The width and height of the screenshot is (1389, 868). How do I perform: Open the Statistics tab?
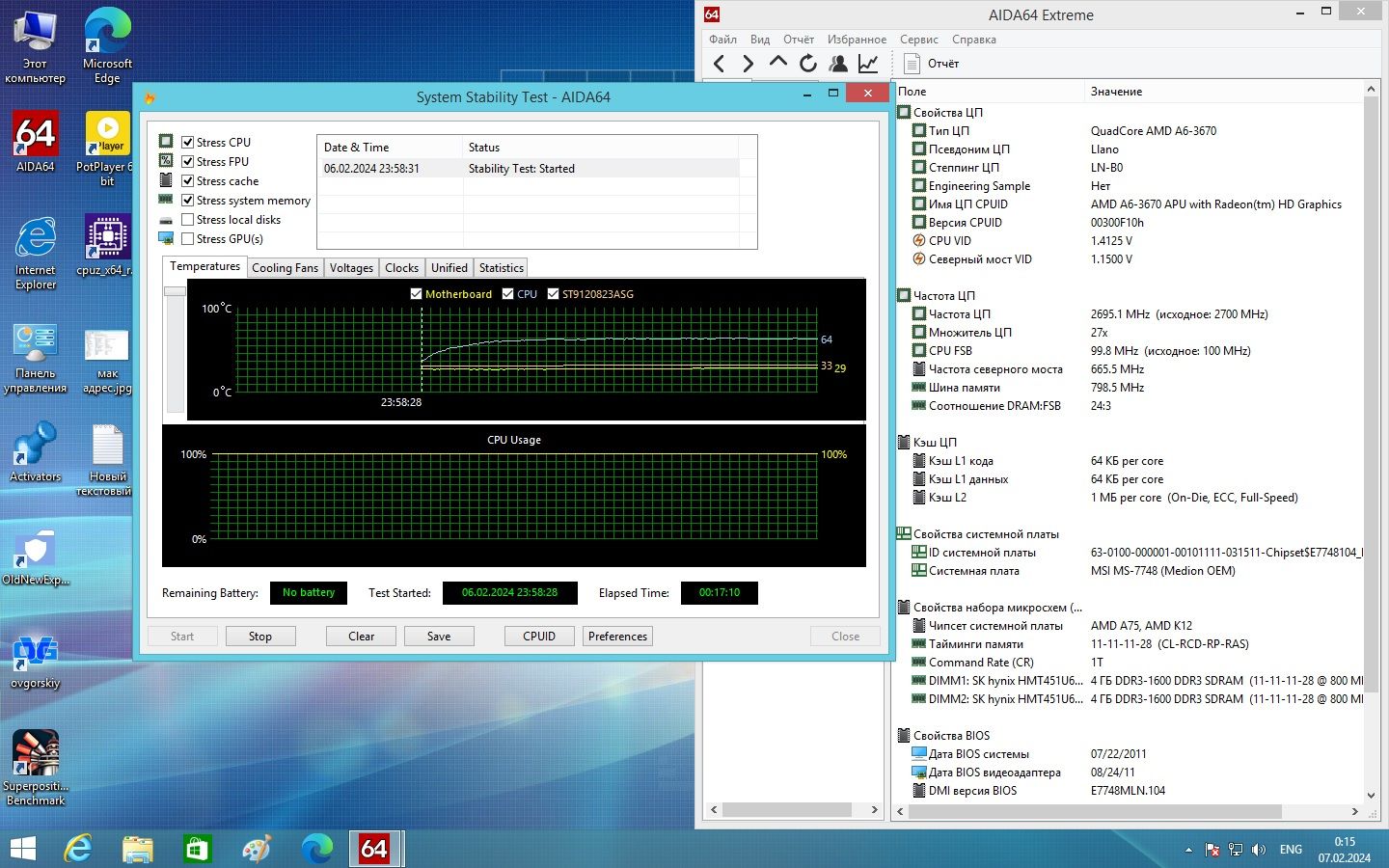click(x=502, y=268)
